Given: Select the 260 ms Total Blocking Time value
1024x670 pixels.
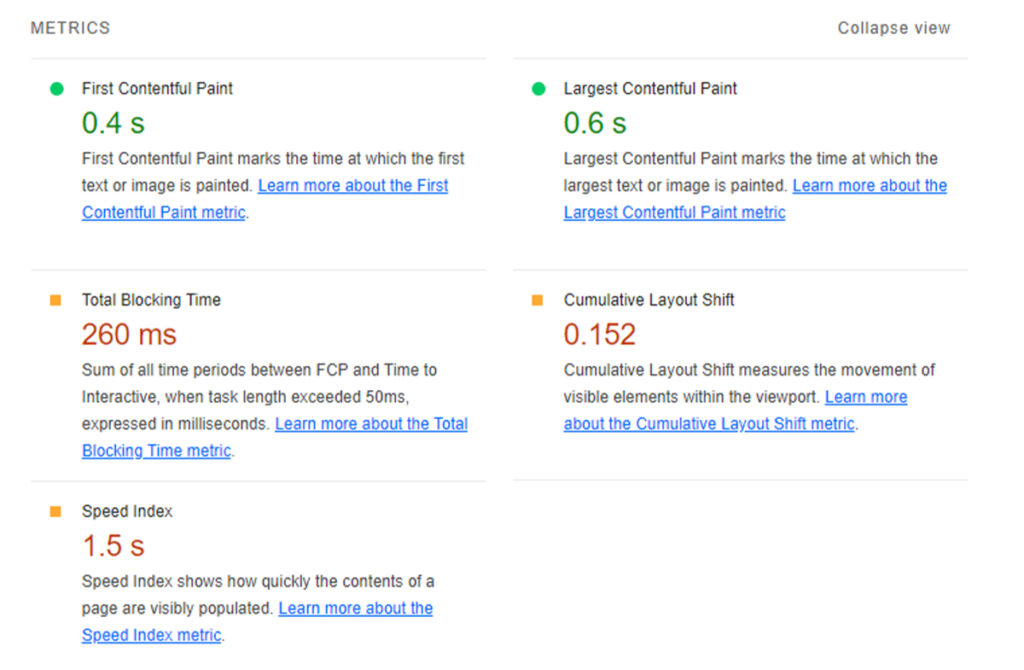Looking at the screenshot, I should point(128,334).
